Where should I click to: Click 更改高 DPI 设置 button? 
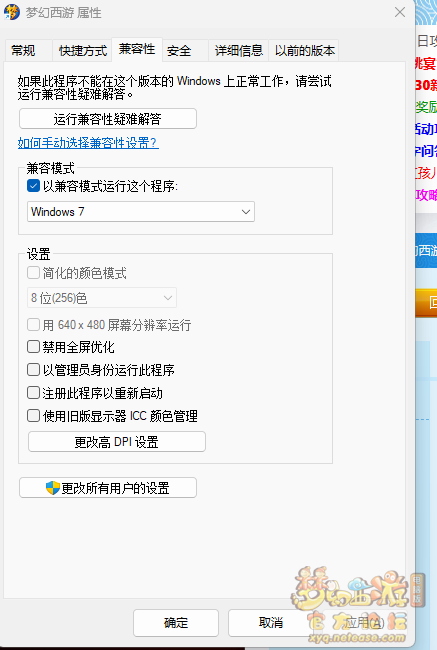tap(117, 442)
